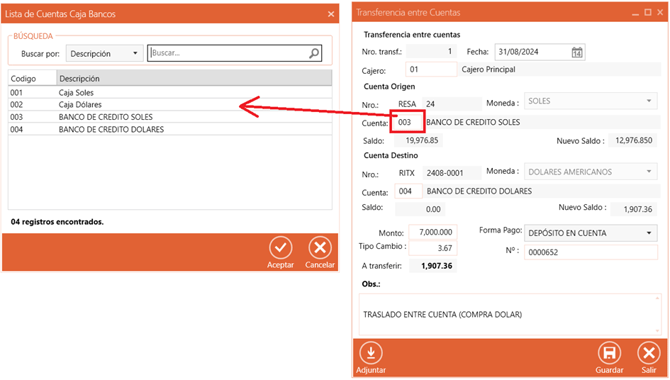The width and height of the screenshot is (670, 380).
Task: Click the Adjuntar download icon
Action: click(x=370, y=353)
